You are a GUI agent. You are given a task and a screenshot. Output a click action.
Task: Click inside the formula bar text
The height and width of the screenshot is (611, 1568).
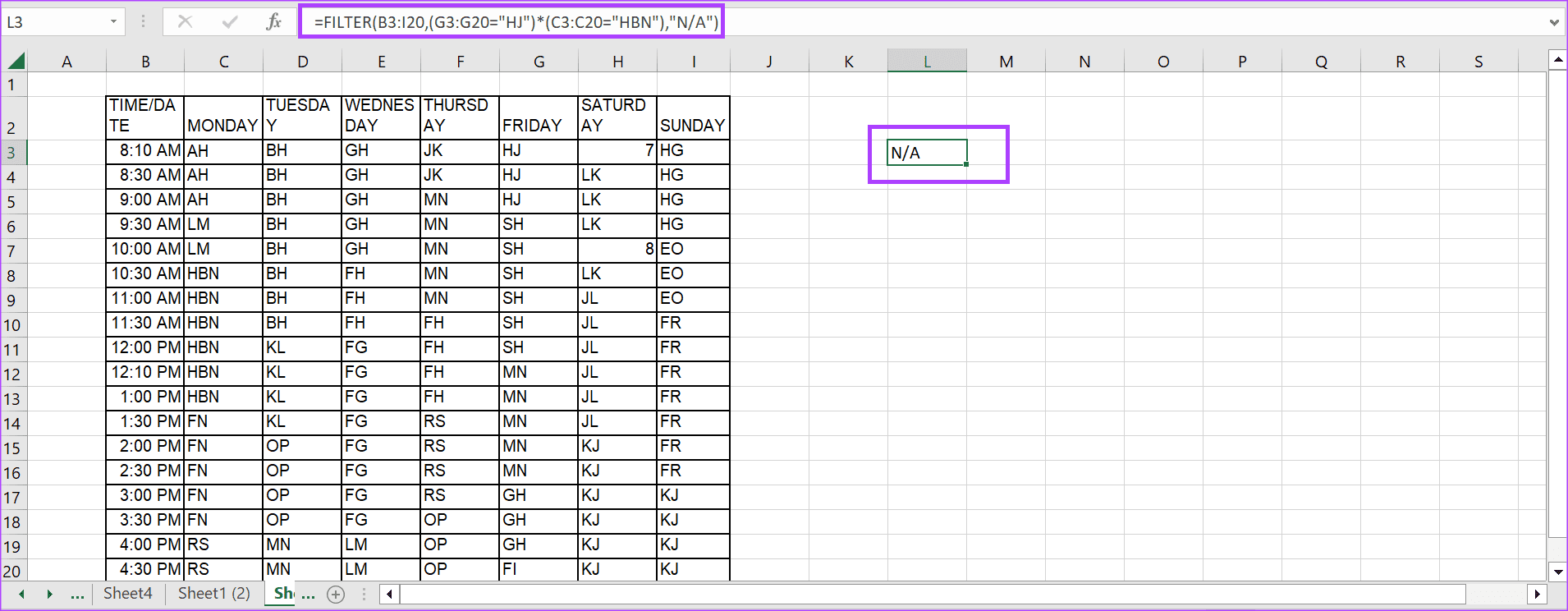coord(516,22)
